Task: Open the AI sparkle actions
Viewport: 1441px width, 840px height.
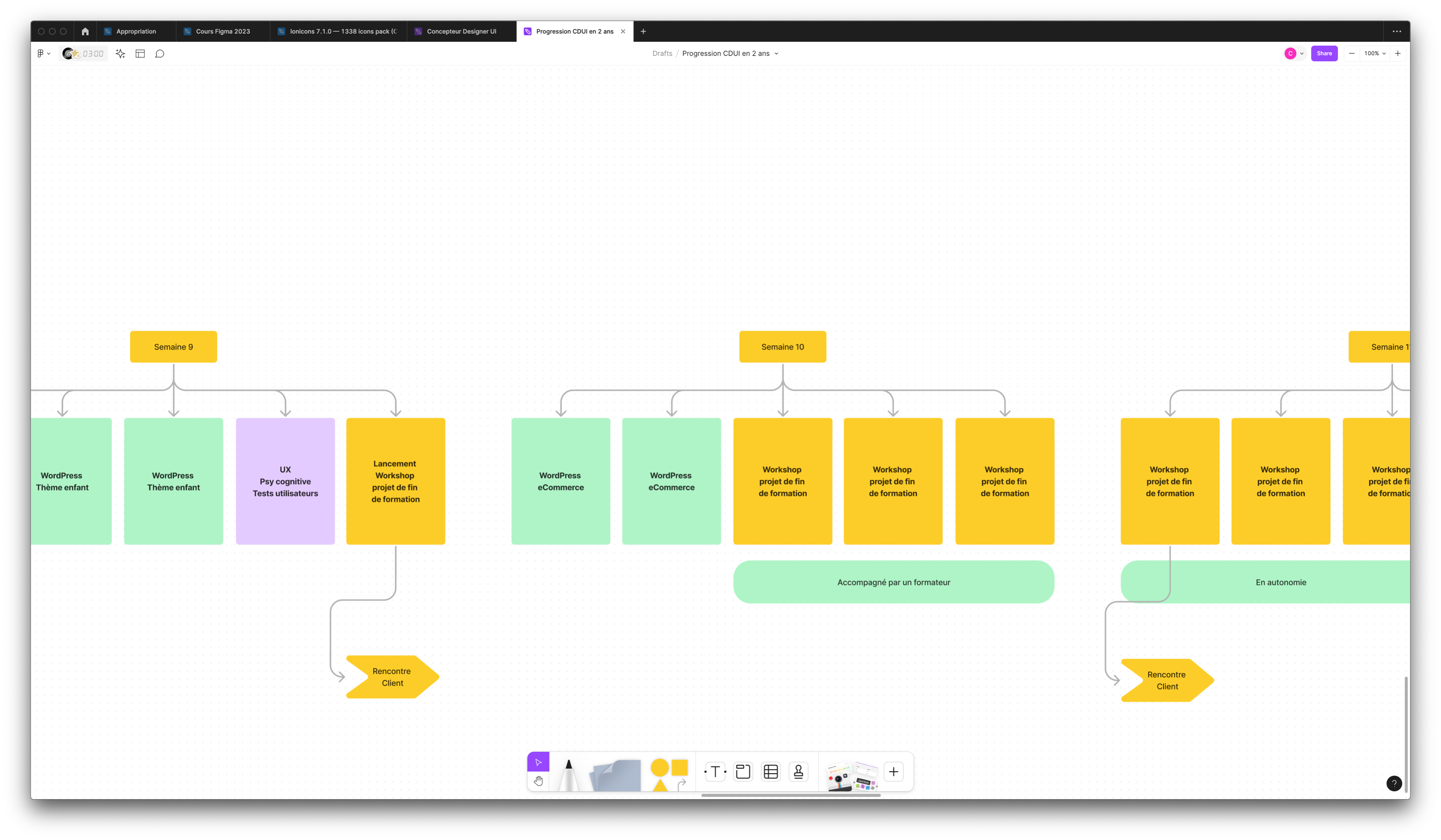Action: [120, 54]
